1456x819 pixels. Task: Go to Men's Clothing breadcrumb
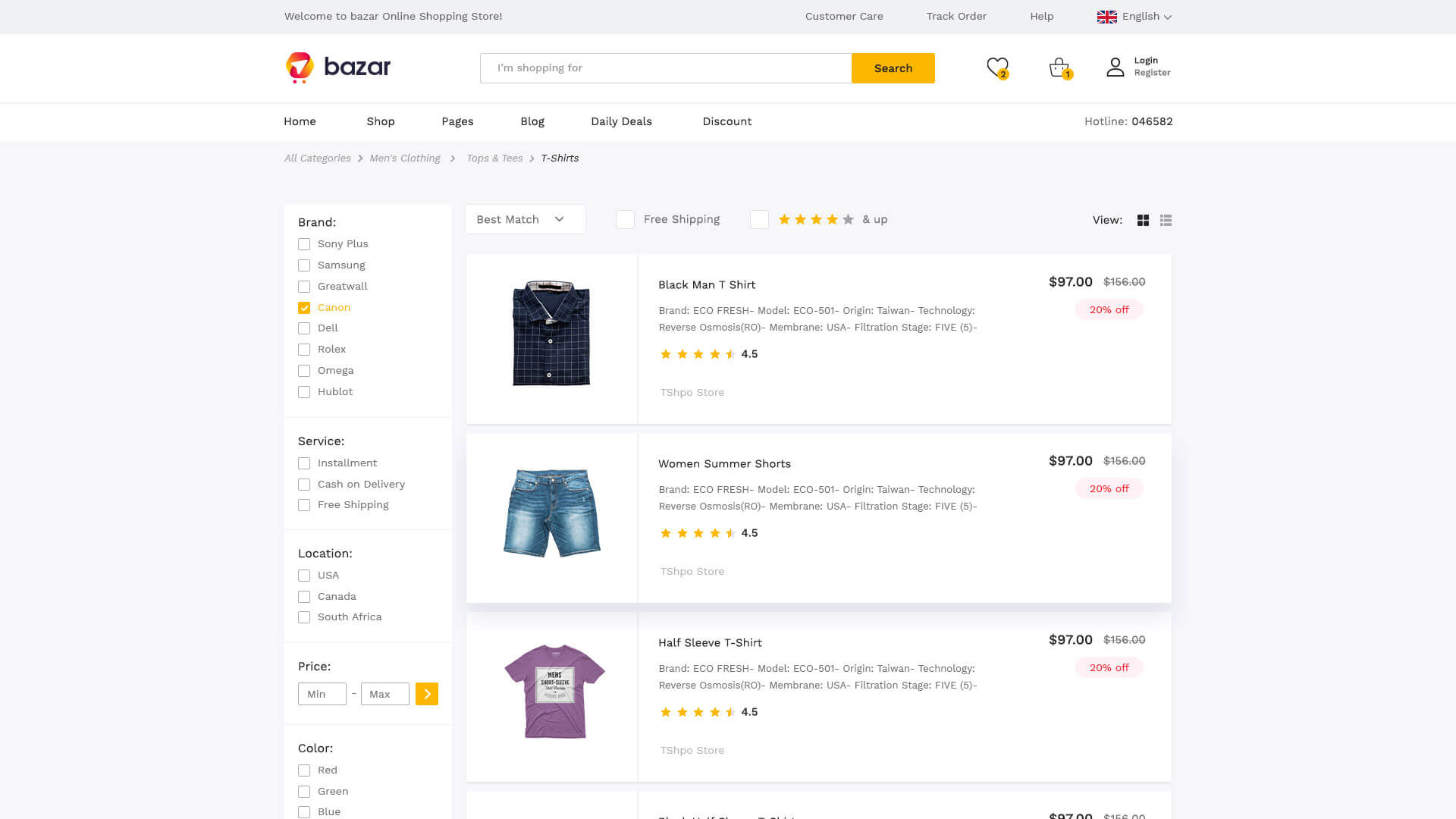pos(405,158)
